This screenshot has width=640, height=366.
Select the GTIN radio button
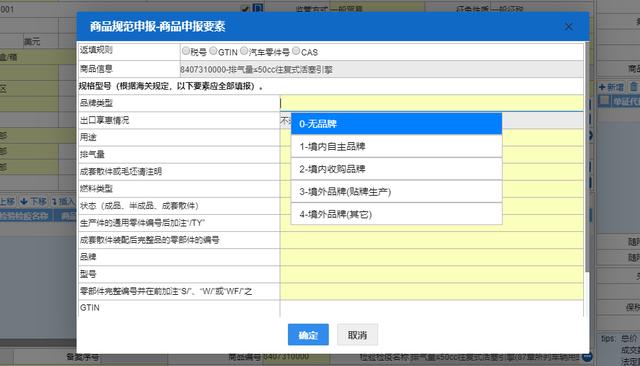(x=213, y=51)
